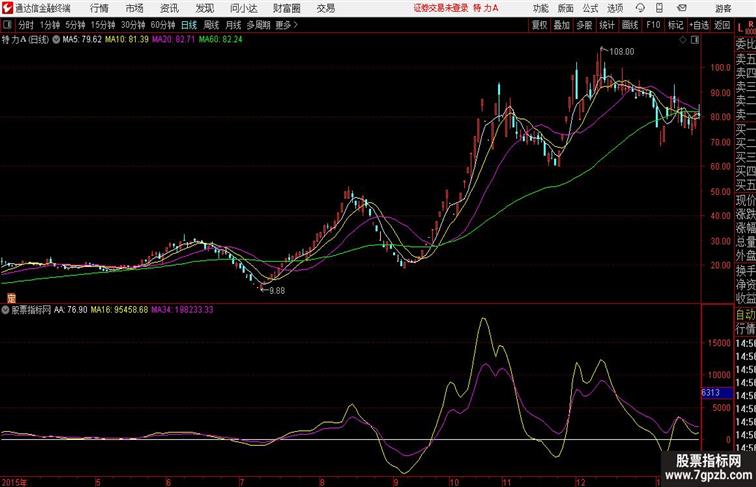Click MA5: 79.62 value label
Viewport: 756px width, 487px height.
[82, 40]
